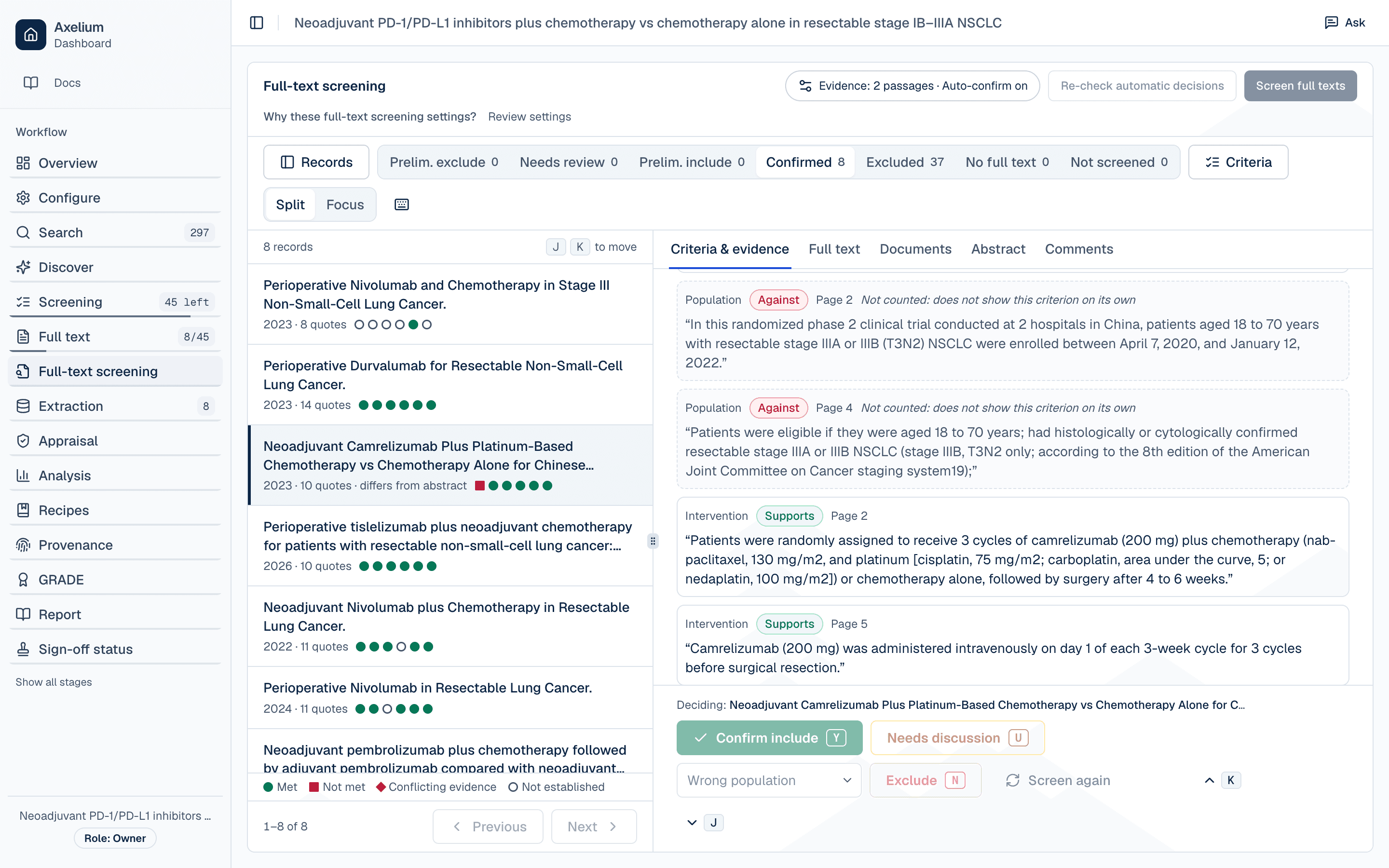Click the Analysis bar chart icon
The width and height of the screenshot is (1389, 868).
click(x=23, y=475)
